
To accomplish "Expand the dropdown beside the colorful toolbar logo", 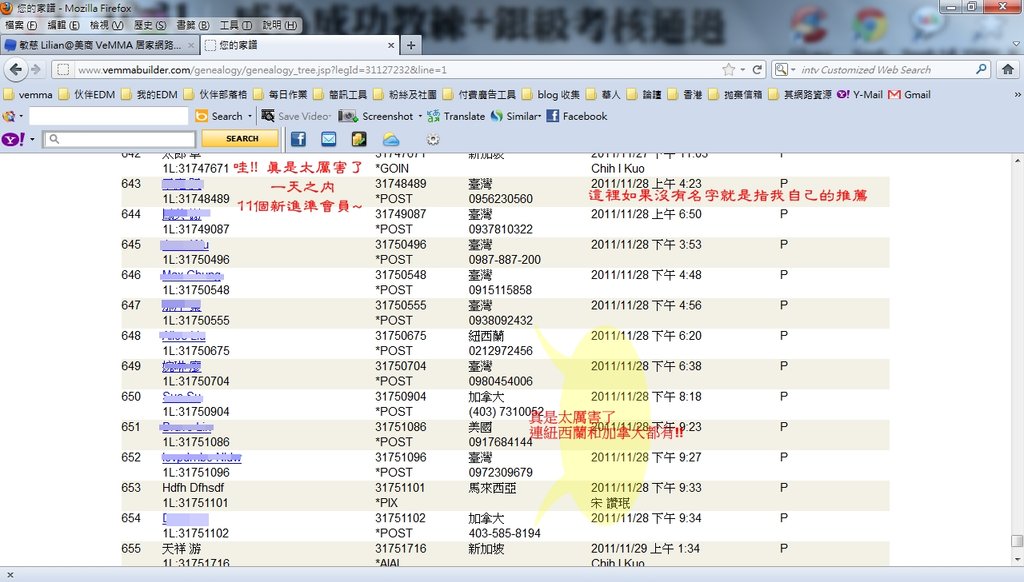I will click(21, 116).
